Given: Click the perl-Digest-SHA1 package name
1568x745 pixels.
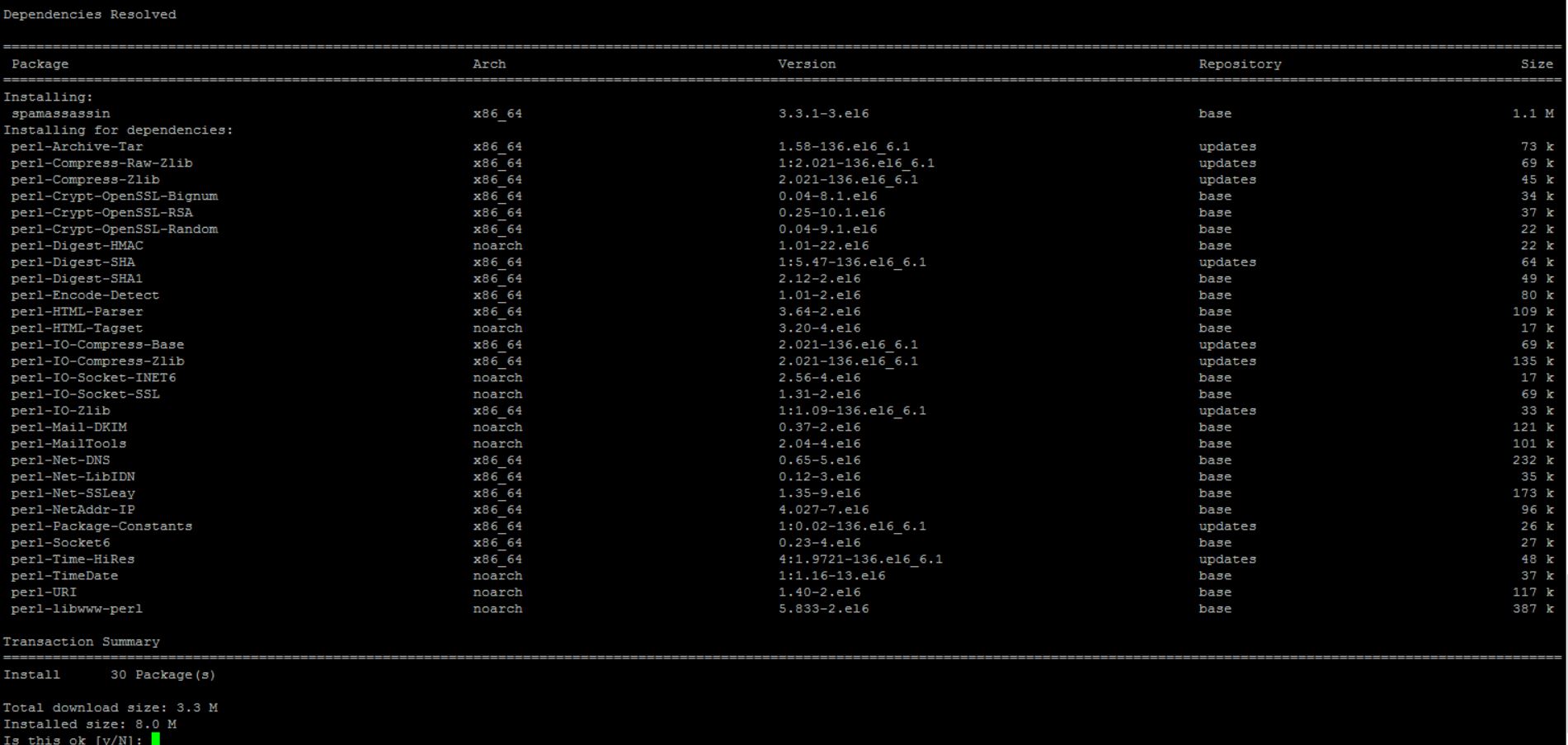Looking at the screenshot, I should 78,278.
